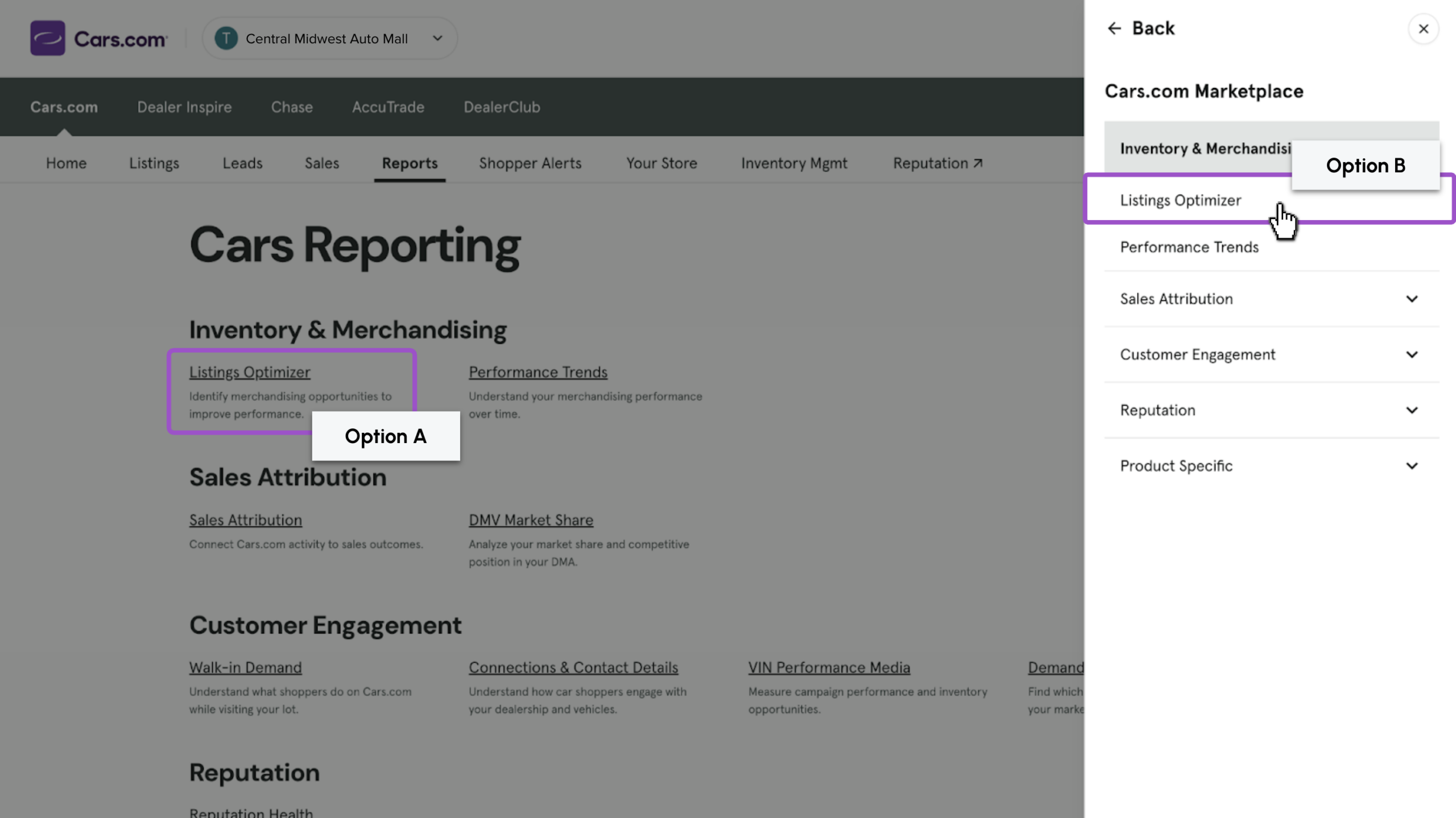Click 'Connect Cars.com activity to sales outcomes.' text
Image resolution: width=1456 pixels, height=818 pixels.
(x=306, y=544)
